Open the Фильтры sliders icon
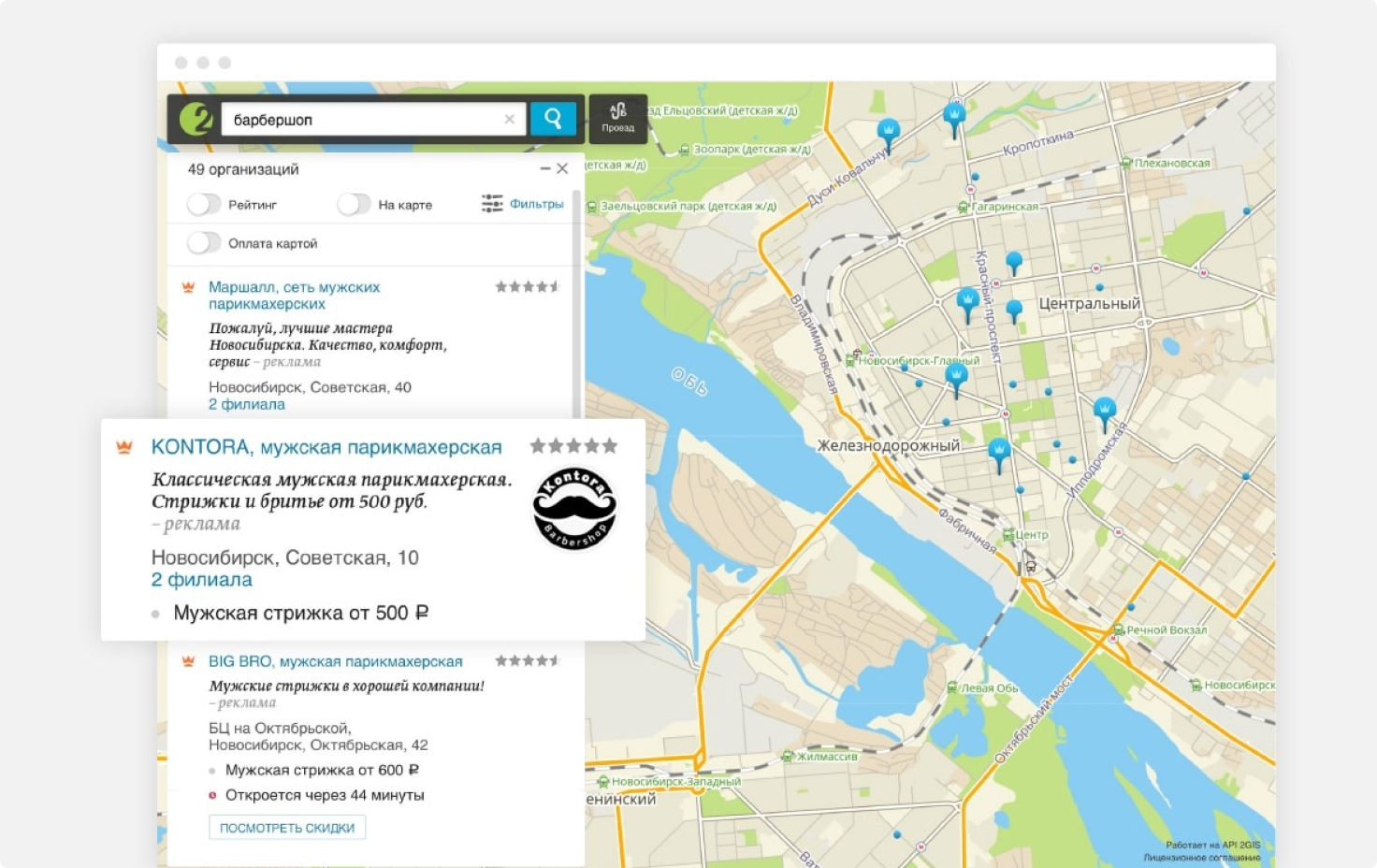The width and height of the screenshot is (1377, 868). pos(492,204)
